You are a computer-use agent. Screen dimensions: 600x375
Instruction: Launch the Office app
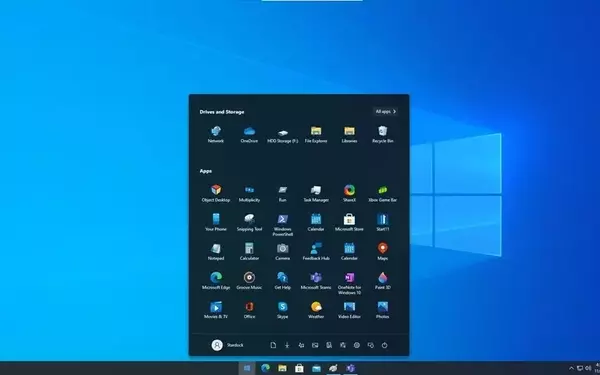(x=249, y=310)
